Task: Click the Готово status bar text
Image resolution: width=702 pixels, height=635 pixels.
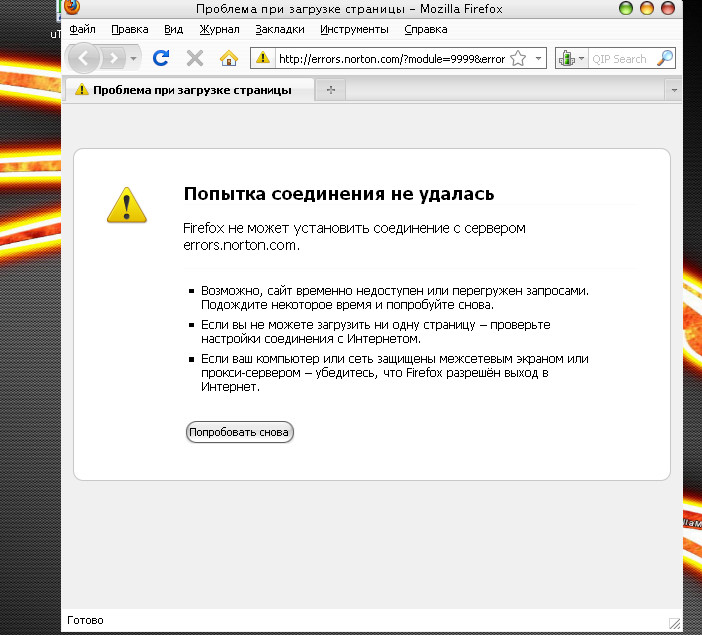Action: (85, 620)
